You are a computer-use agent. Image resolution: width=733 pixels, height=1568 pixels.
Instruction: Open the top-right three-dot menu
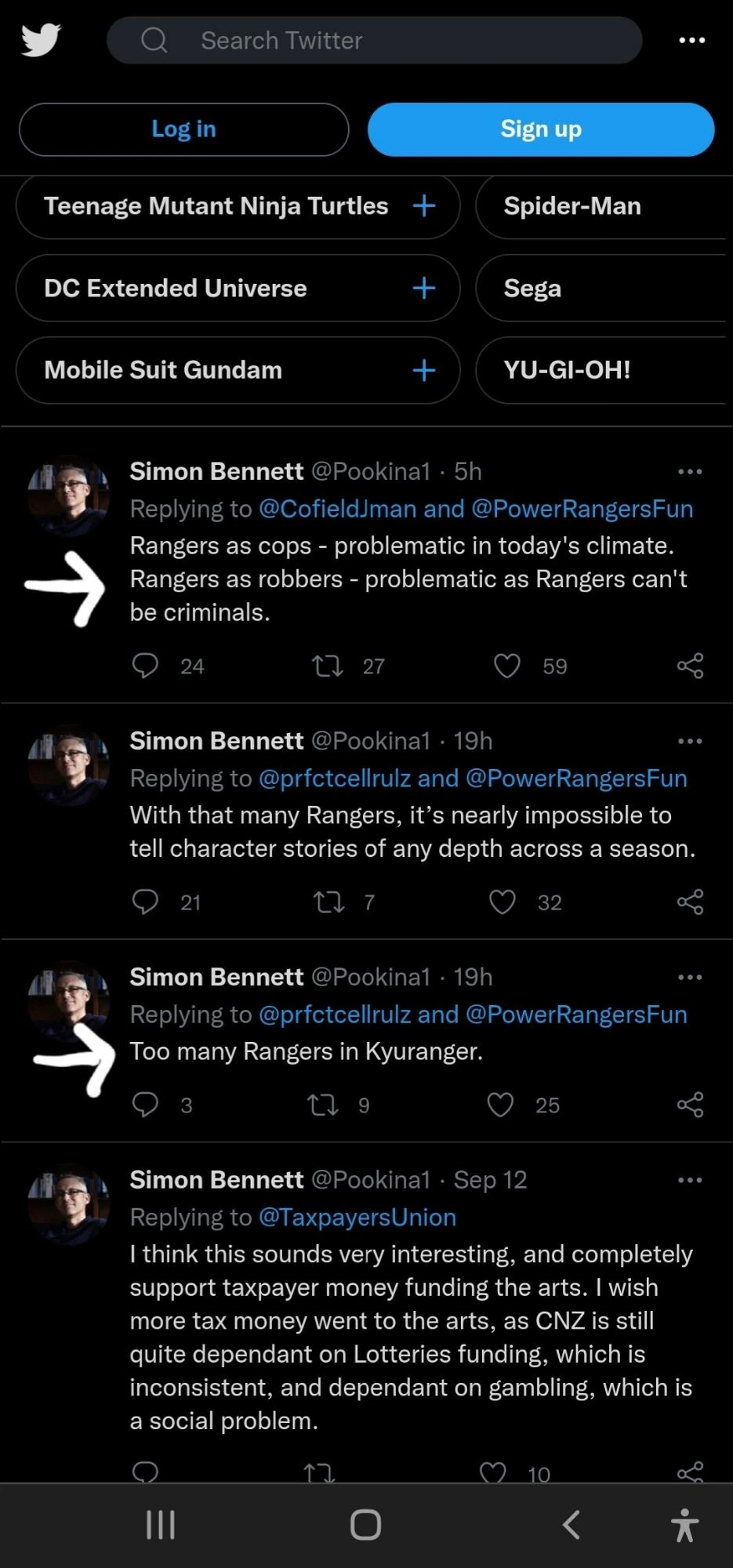pyautogui.click(x=691, y=40)
